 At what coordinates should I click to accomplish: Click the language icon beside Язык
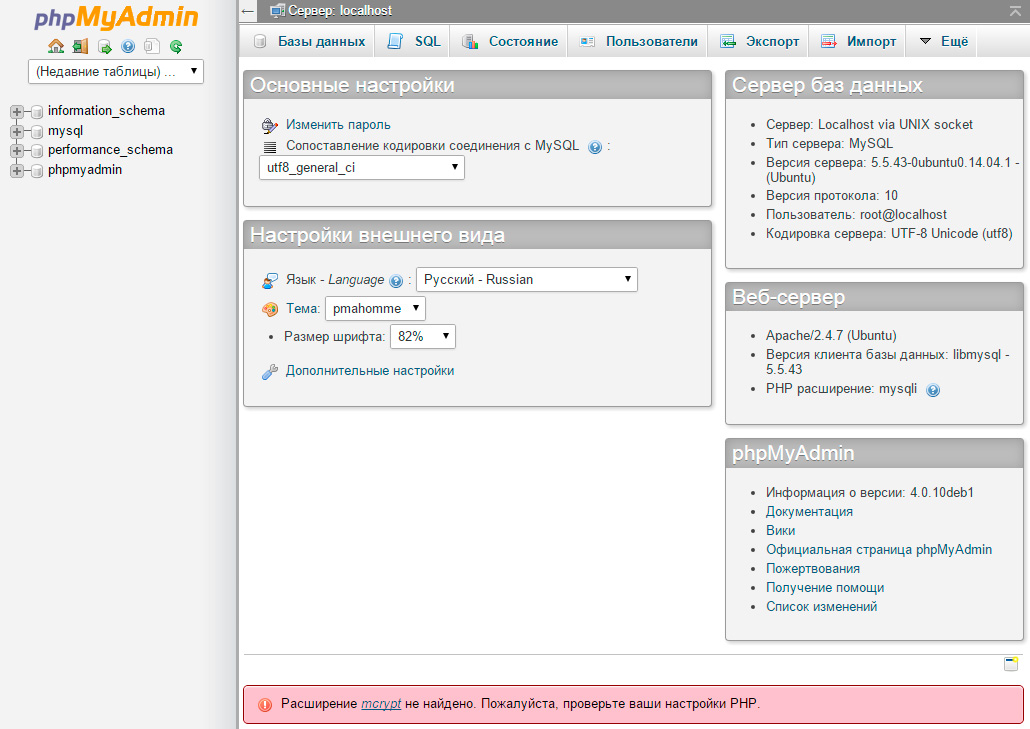coord(270,280)
